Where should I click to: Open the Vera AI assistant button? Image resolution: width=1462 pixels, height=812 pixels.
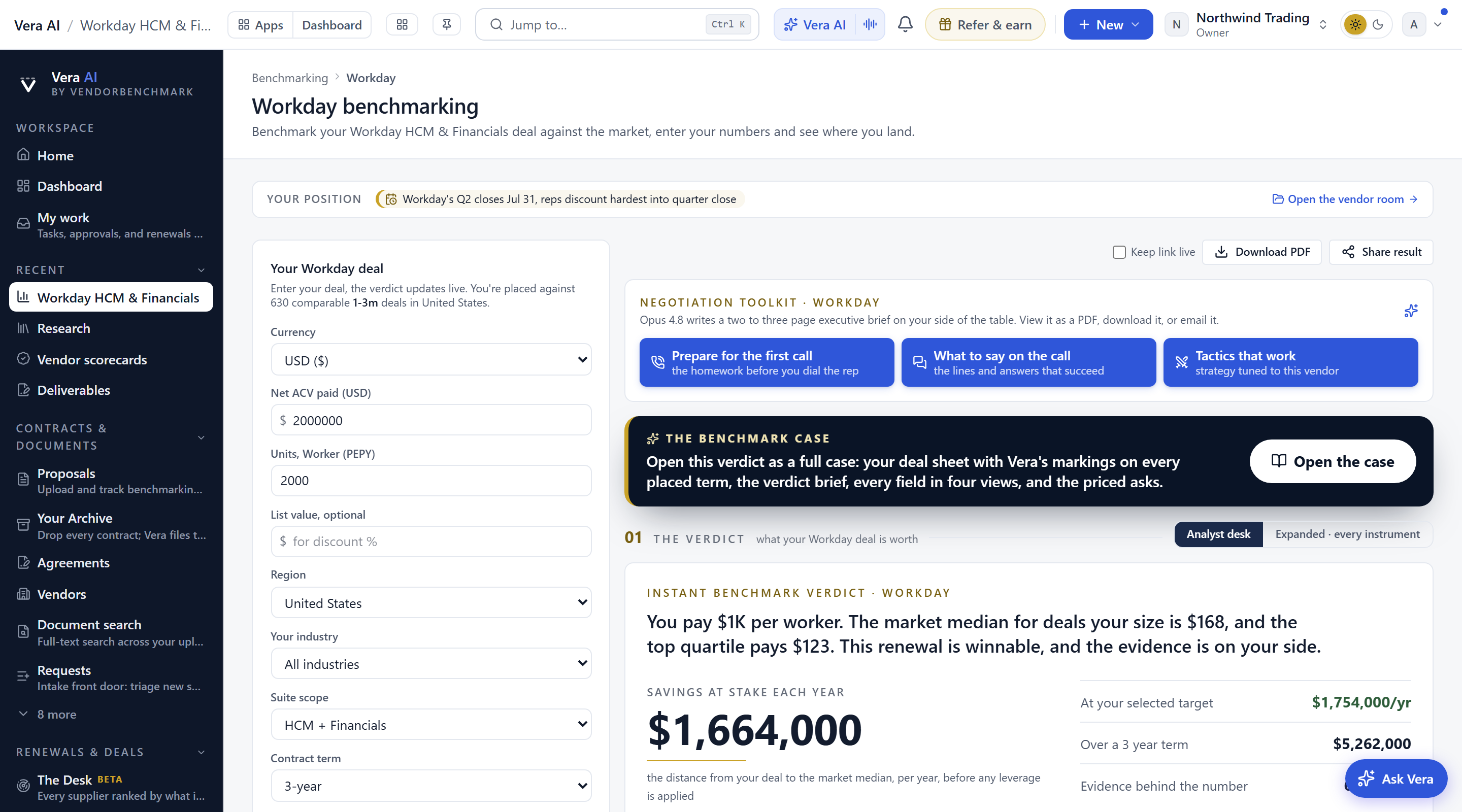815,24
